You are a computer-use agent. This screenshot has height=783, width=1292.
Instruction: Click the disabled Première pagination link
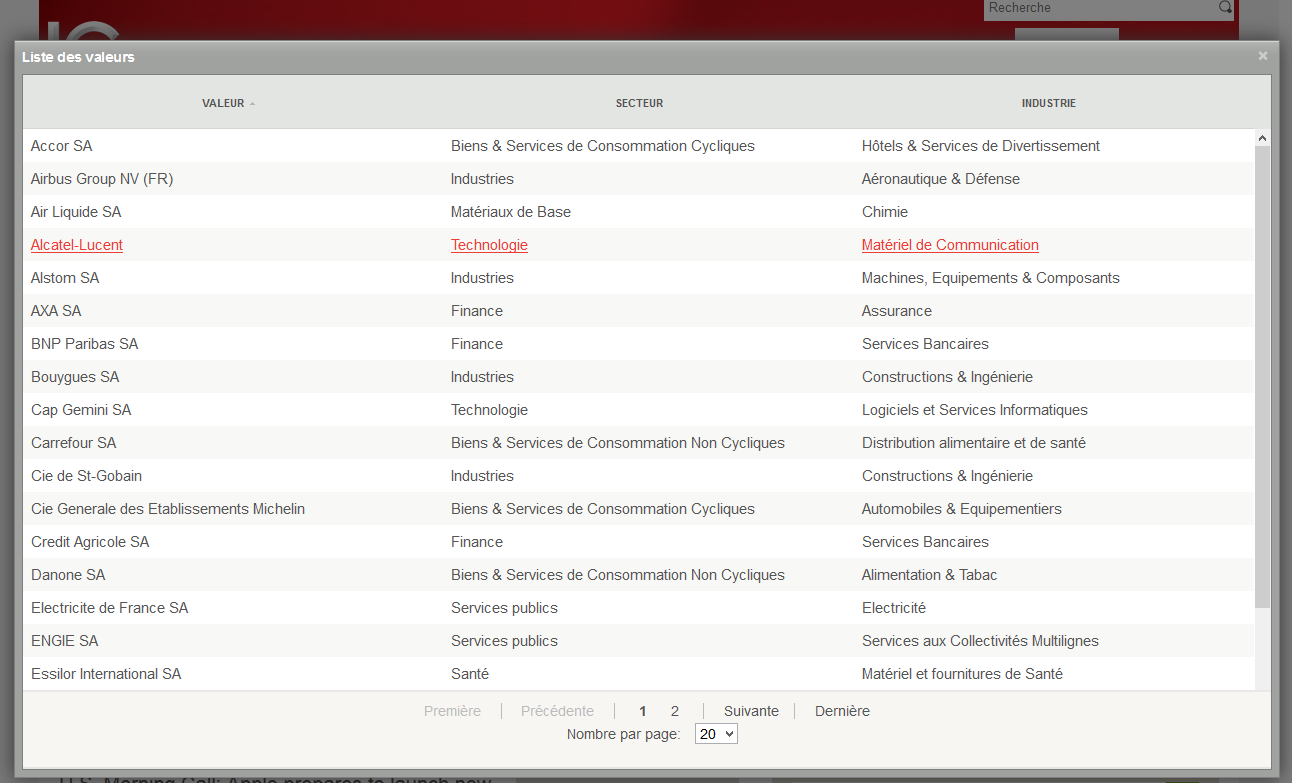pyautogui.click(x=452, y=711)
